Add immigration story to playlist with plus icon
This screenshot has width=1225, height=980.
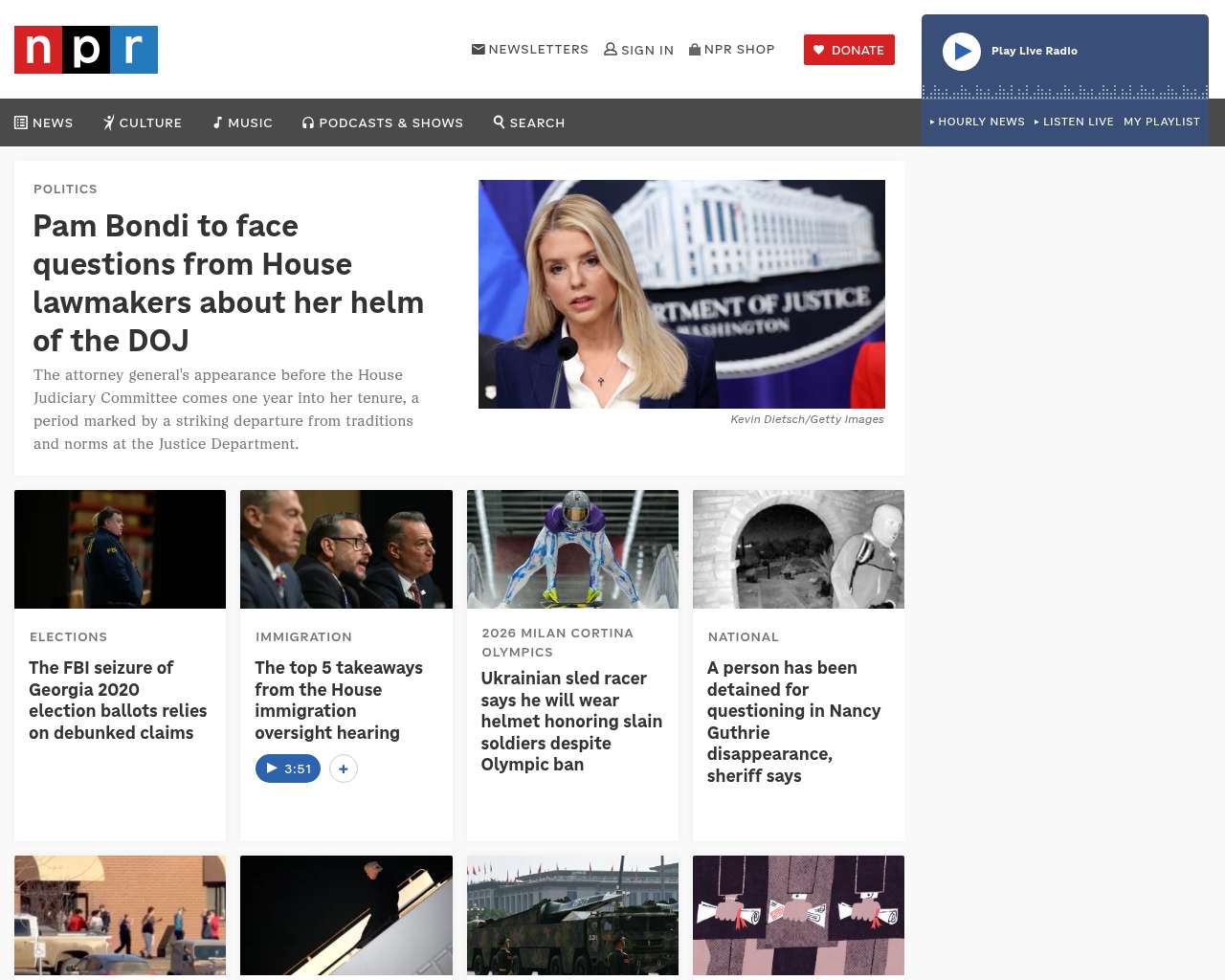pos(344,768)
